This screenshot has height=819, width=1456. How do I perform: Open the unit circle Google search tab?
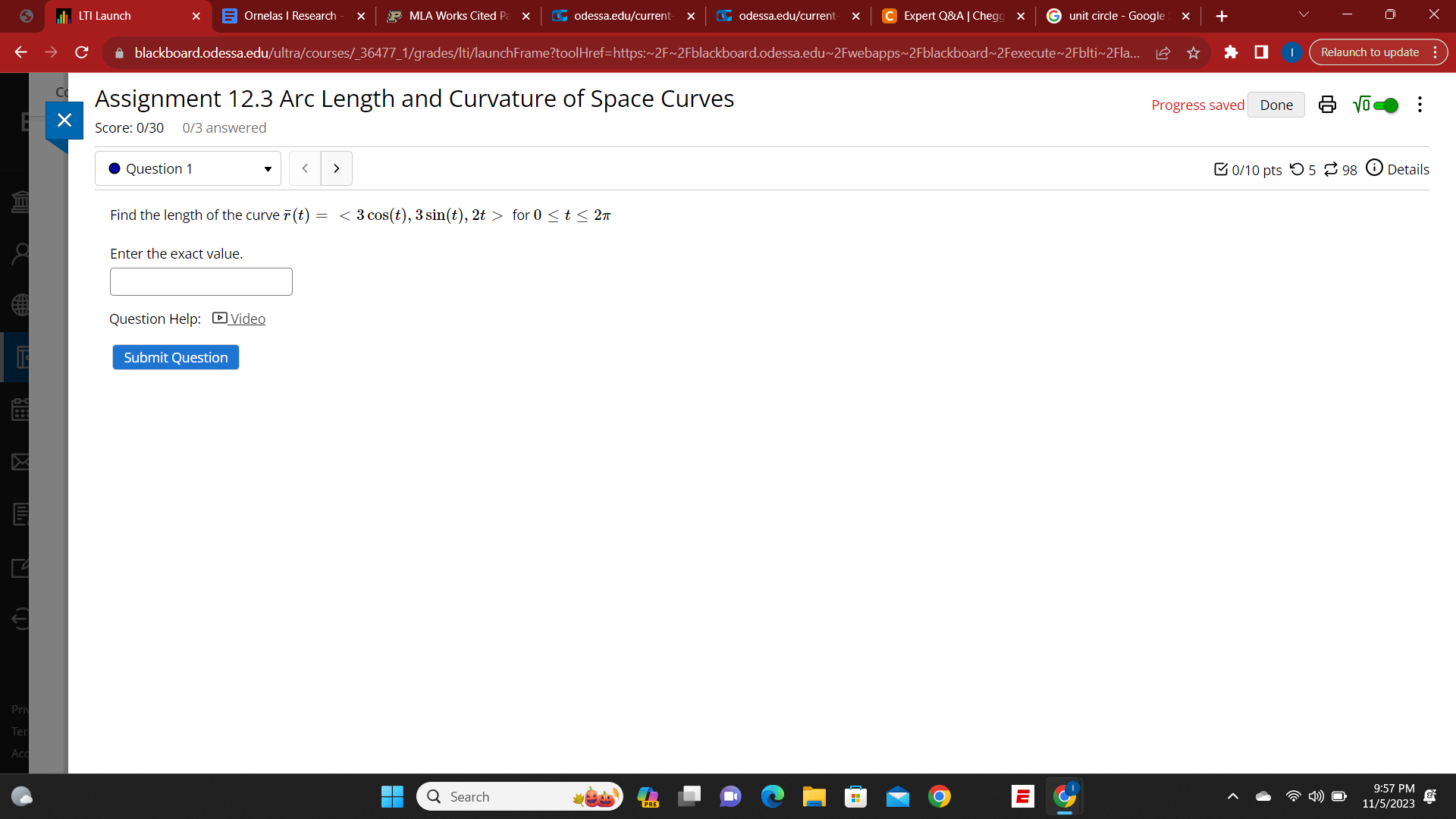pos(1115,15)
